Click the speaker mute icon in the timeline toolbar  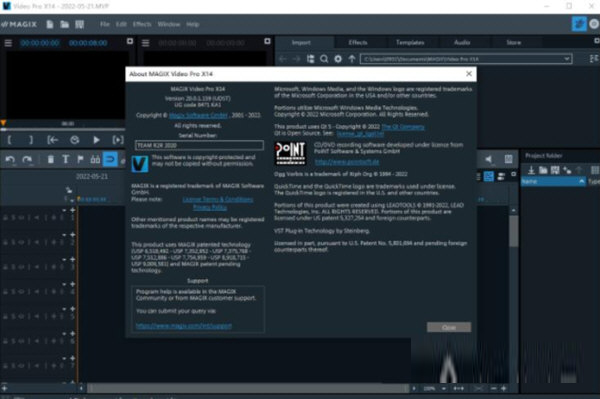point(489,159)
